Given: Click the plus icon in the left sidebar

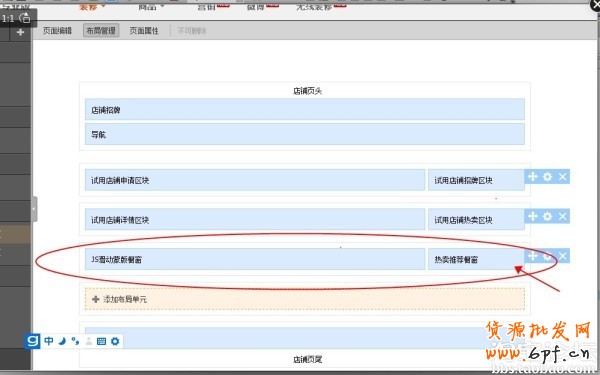Looking at the screenshot, I should coord(20,33).
